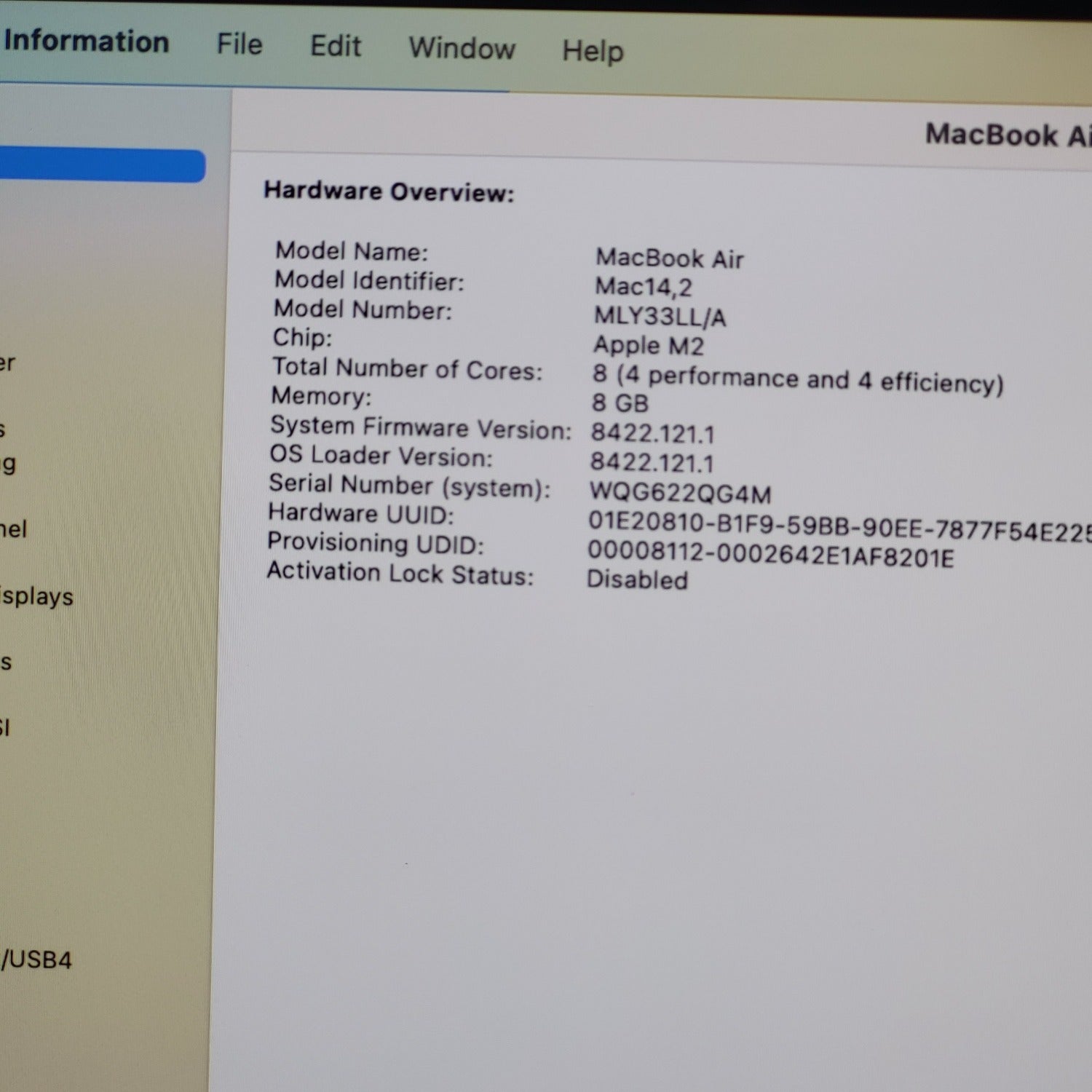The height and width of the screenshot is (1092, 1092).
Task: Click the System Firmware Version value 8422.121.1
Action: (x=652, y=433)
